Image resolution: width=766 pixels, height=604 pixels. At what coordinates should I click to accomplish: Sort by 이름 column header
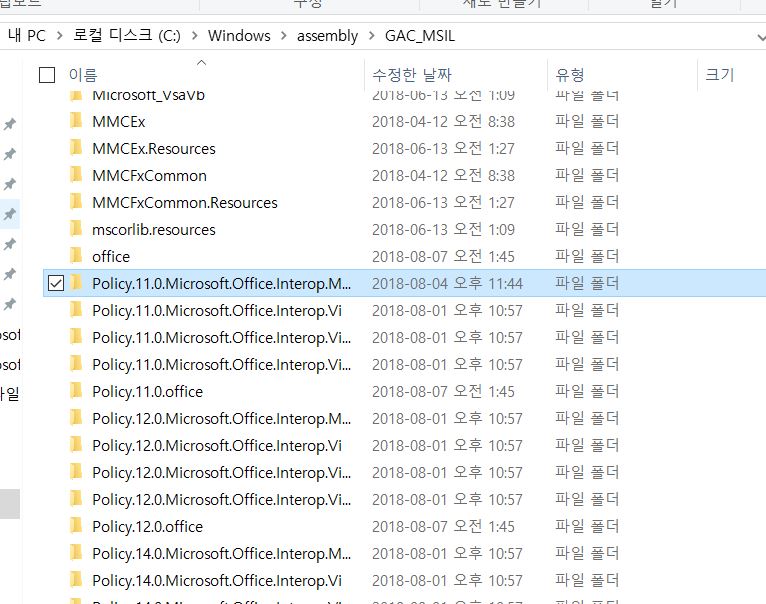[83, 75]
